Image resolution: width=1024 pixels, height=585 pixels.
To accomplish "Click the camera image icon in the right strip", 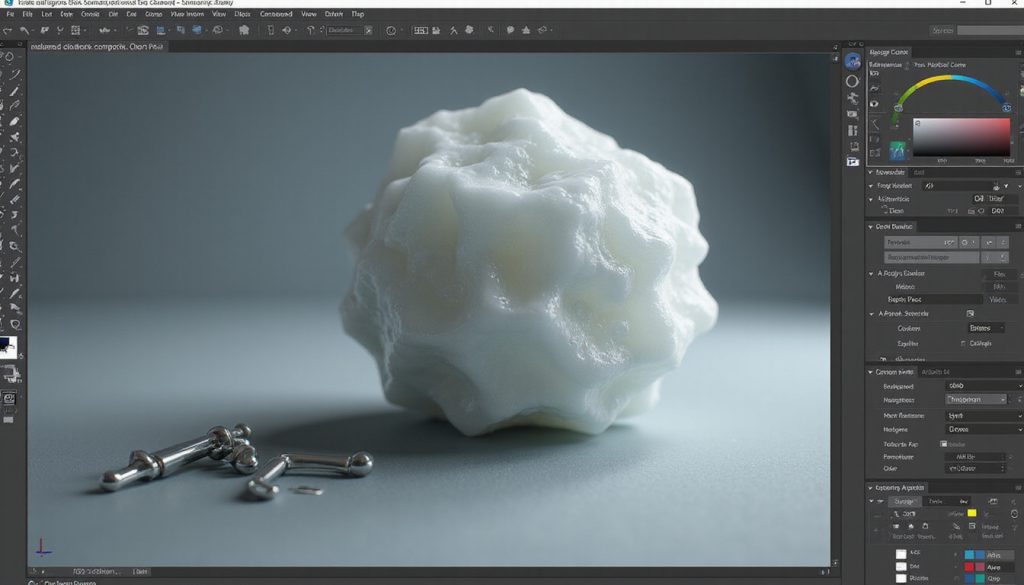I will [x=852, y=114].
